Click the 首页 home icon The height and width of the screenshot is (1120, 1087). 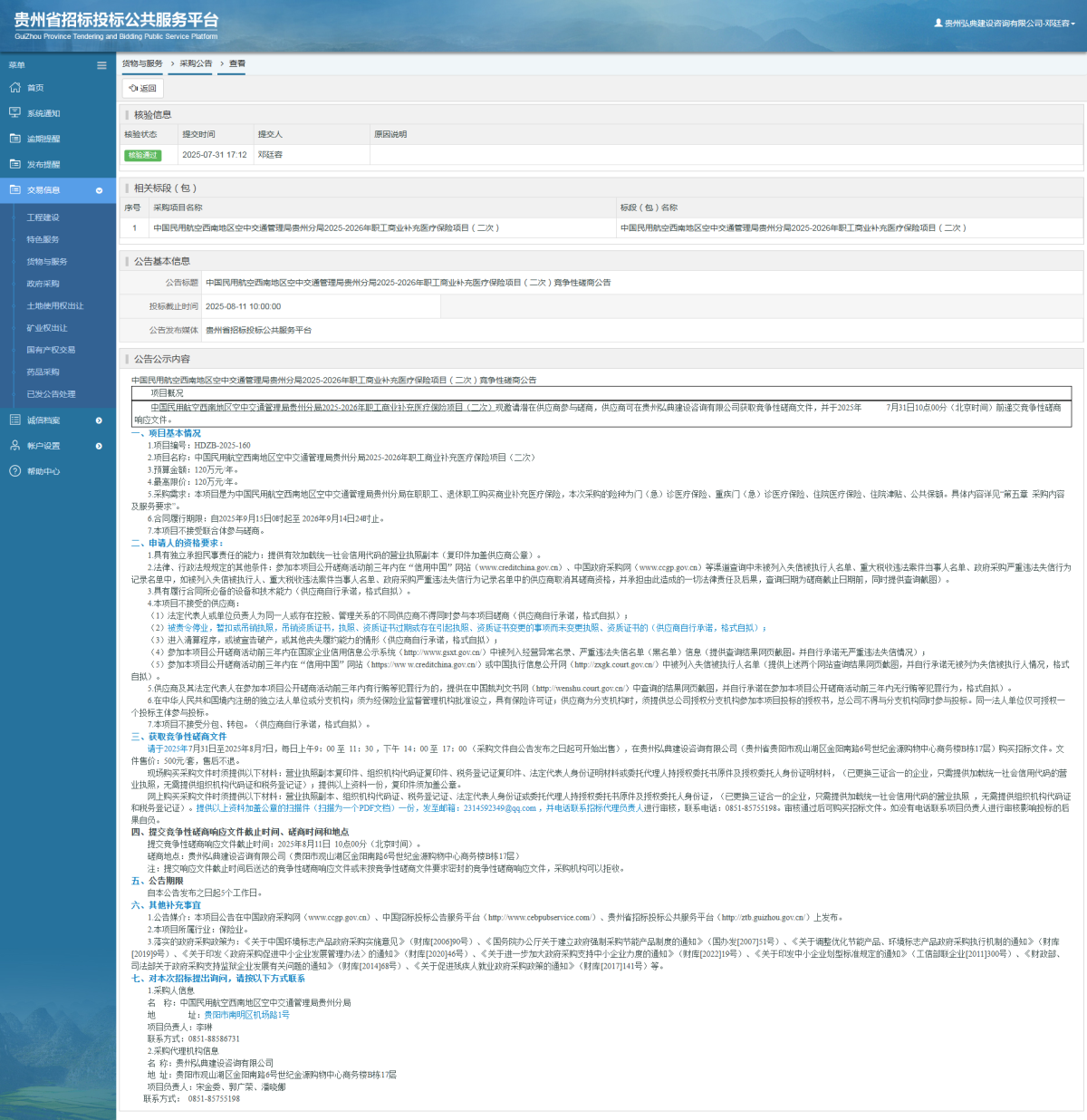[14, 88]
